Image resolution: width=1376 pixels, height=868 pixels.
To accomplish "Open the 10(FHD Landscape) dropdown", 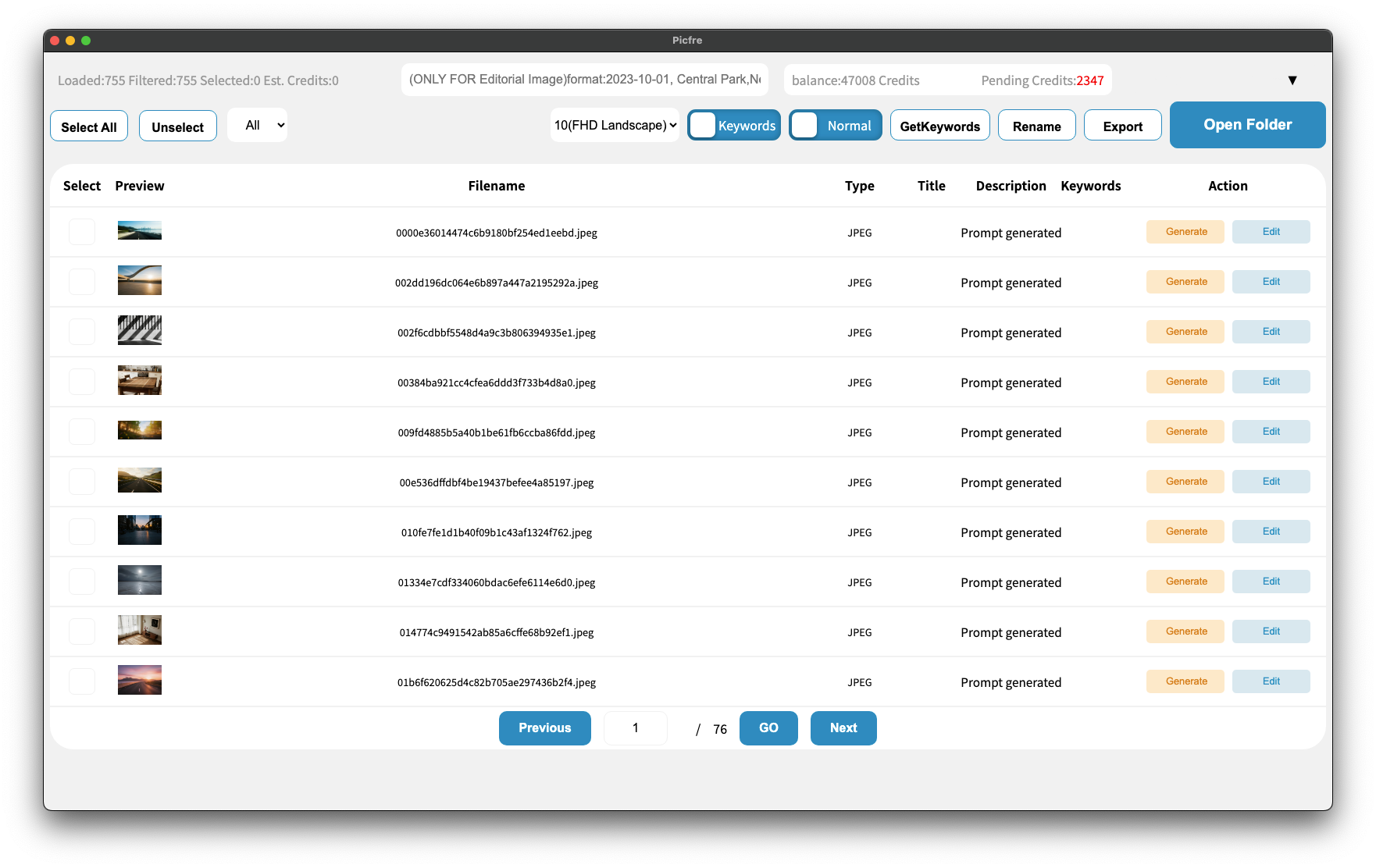I will pos(615,125).
